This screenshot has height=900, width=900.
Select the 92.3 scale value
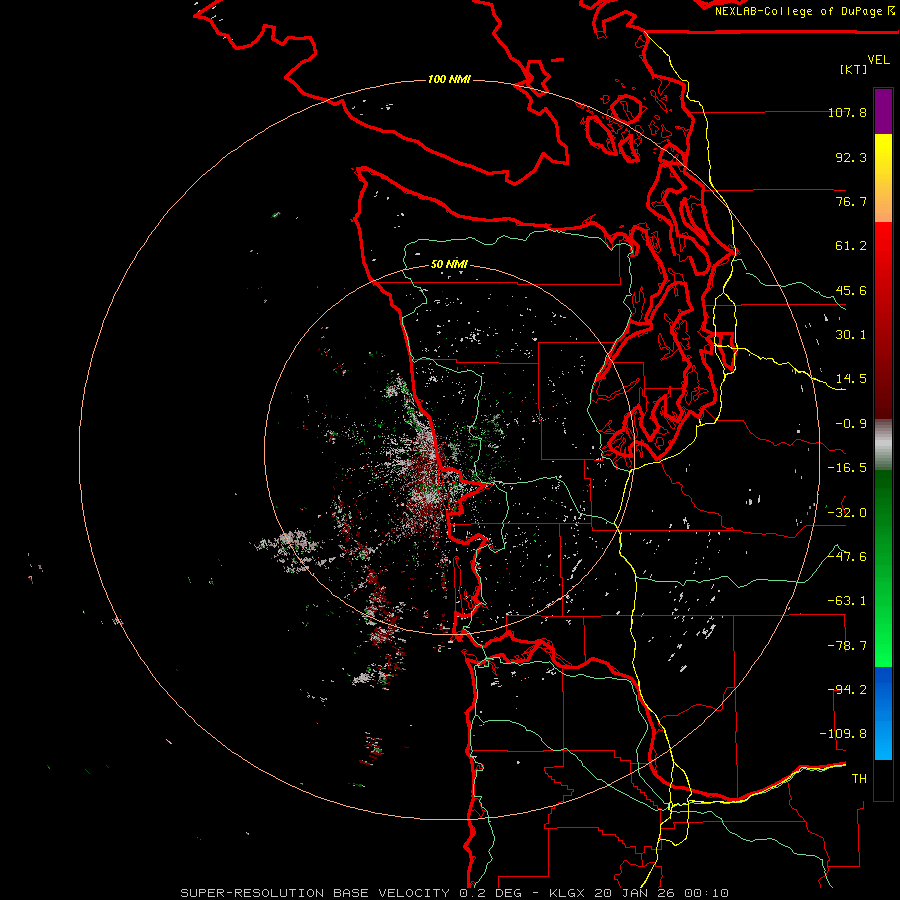[x=851, y=157]
